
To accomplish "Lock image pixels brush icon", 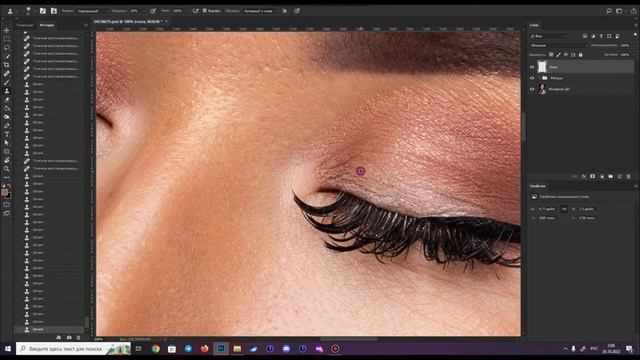I will (x=558, y=54).
